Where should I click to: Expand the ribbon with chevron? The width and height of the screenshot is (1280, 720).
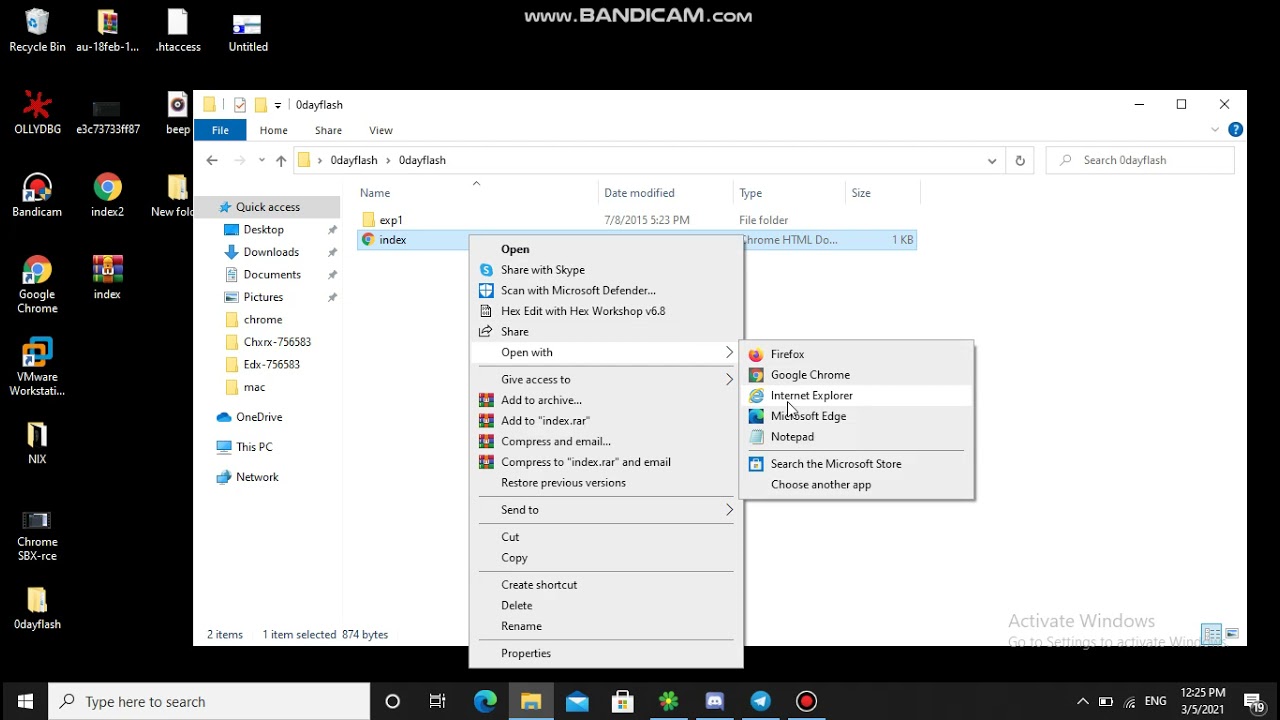(1215, 130)
